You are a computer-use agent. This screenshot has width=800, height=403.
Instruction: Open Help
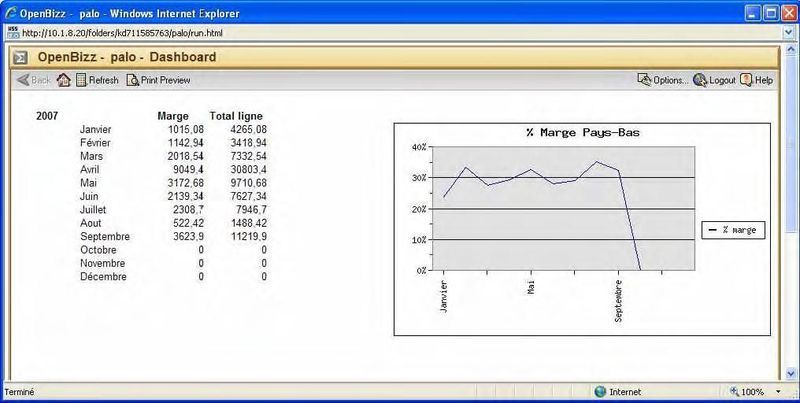[x=756, y=80]
